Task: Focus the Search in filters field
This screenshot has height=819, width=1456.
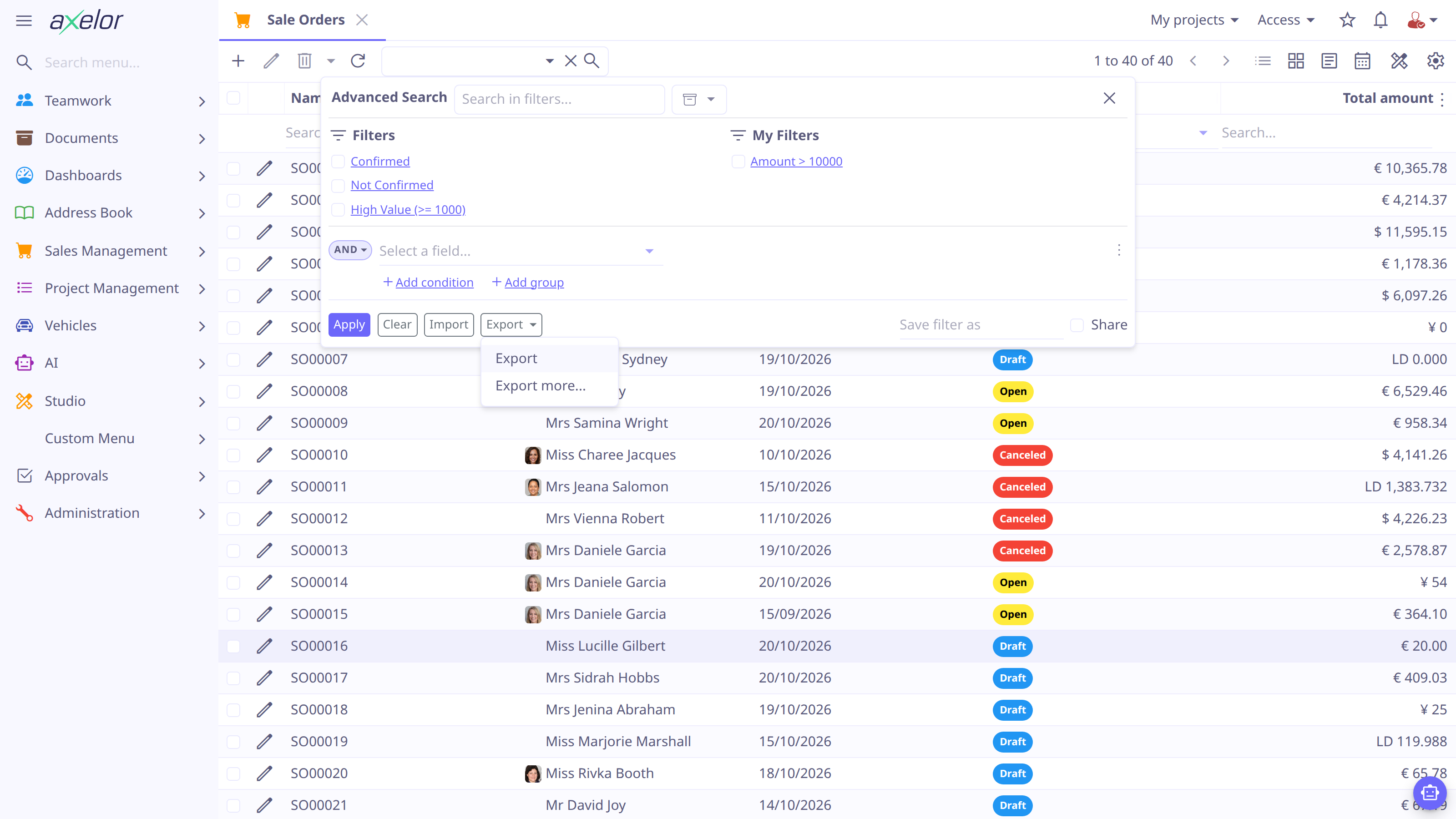Action: pos(560,100)
